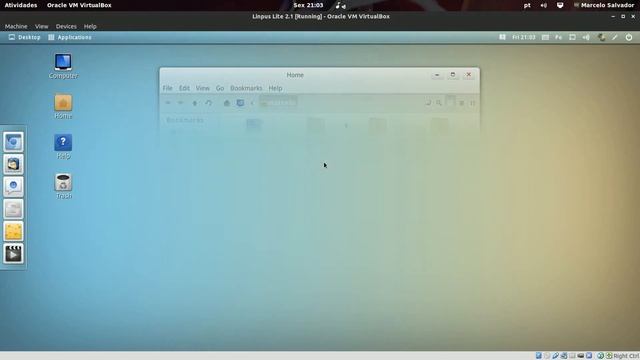Open View menu in Home window

202,88
